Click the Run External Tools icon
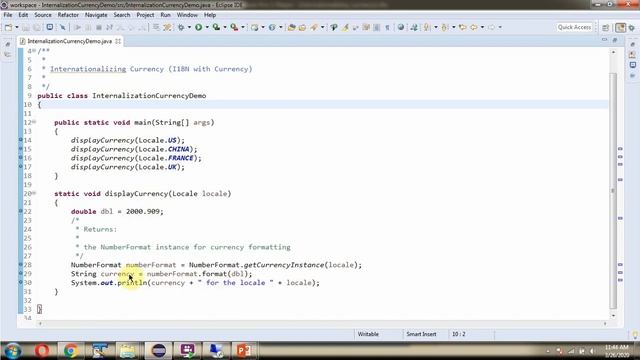 point(234,27)
